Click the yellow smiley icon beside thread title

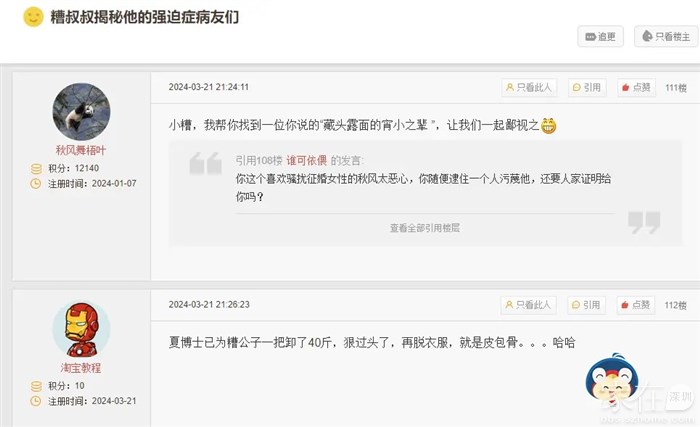tap(33, 17)
